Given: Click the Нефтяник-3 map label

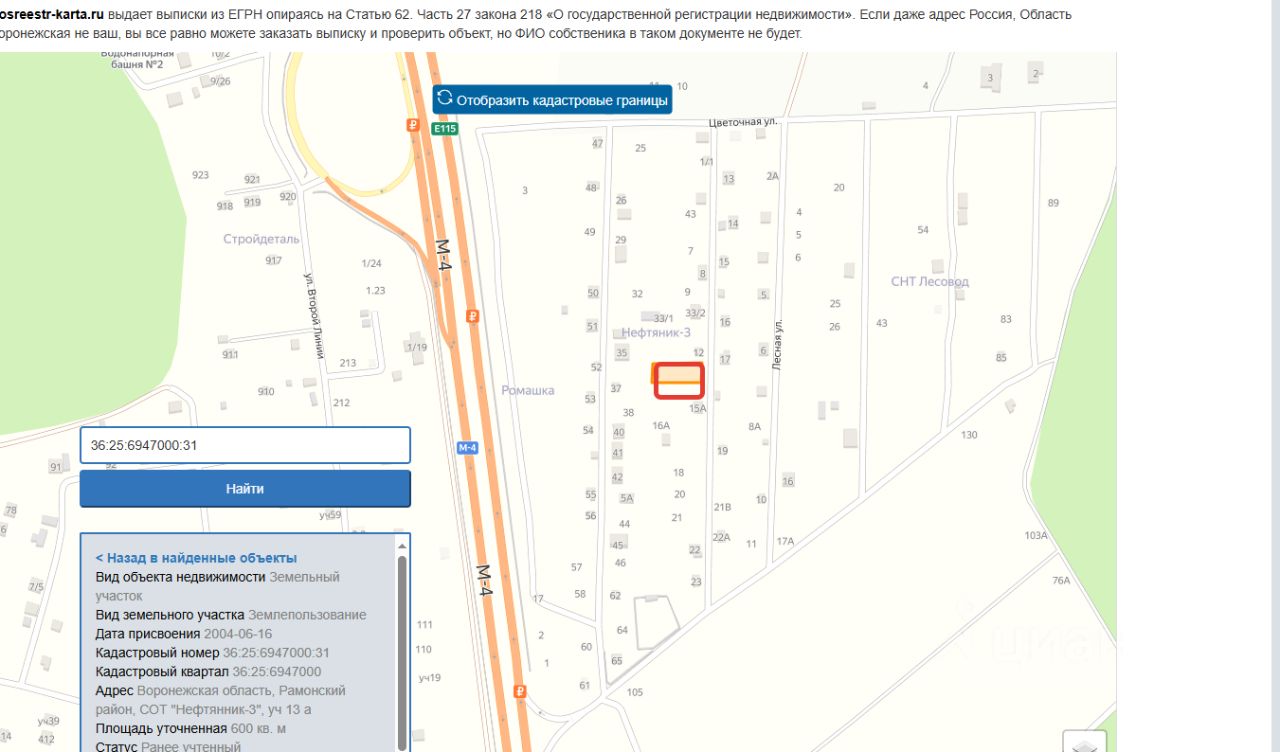Looking at the screenshot, I should 656,332.
